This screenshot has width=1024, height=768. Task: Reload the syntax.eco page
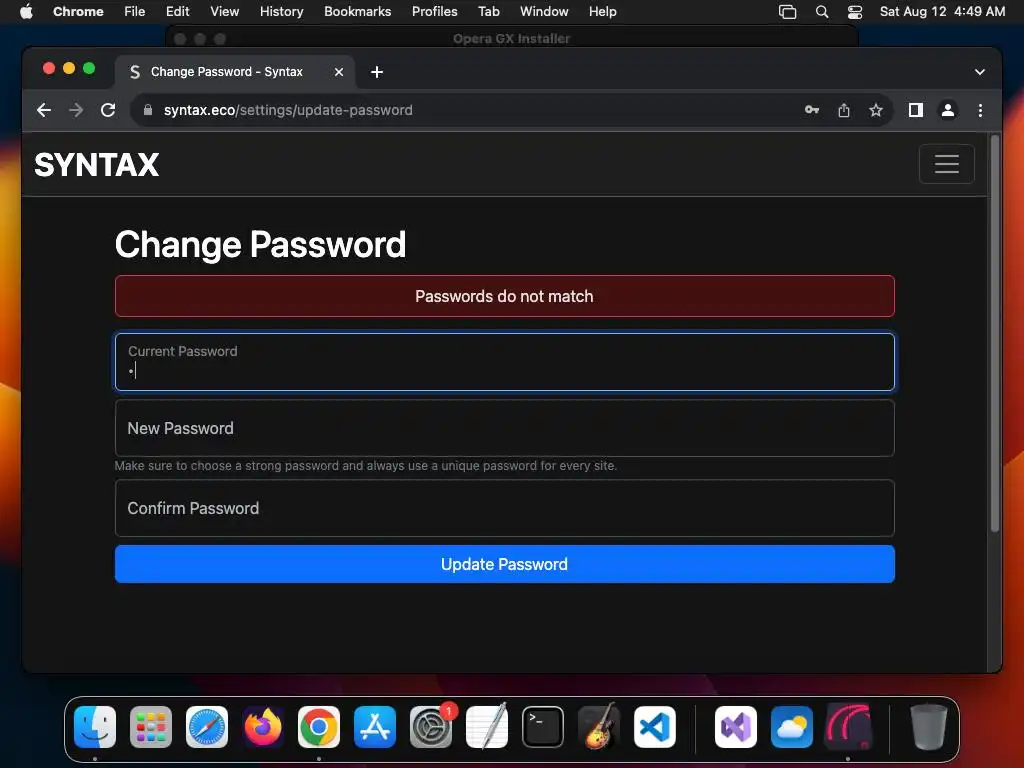pos(108,110)
